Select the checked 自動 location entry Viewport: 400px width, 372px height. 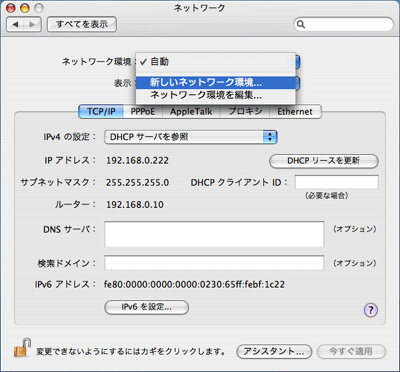click(x=216, y=62)
